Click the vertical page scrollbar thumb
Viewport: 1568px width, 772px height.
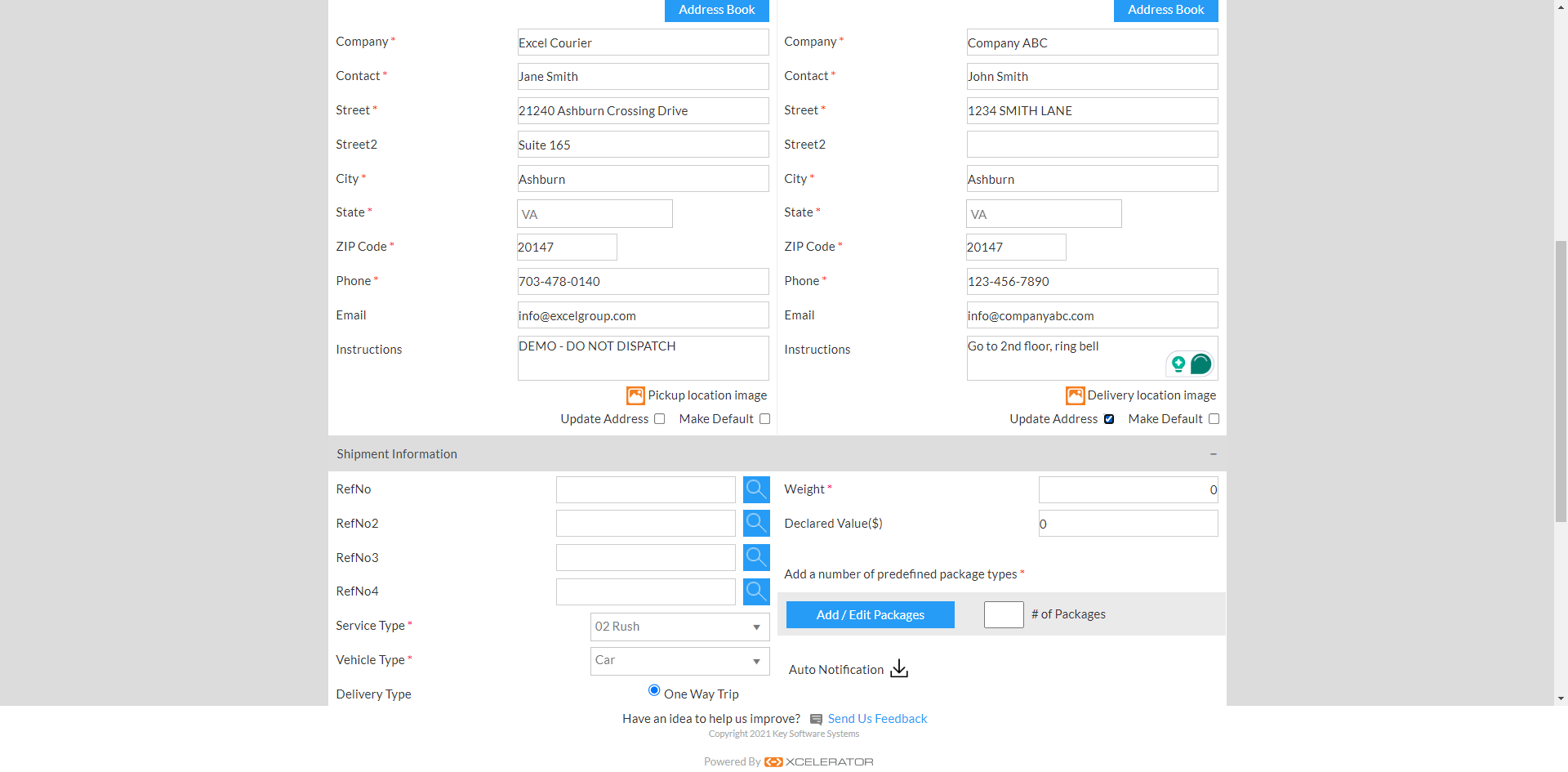pyautogui.click(x=1561, y=380)
